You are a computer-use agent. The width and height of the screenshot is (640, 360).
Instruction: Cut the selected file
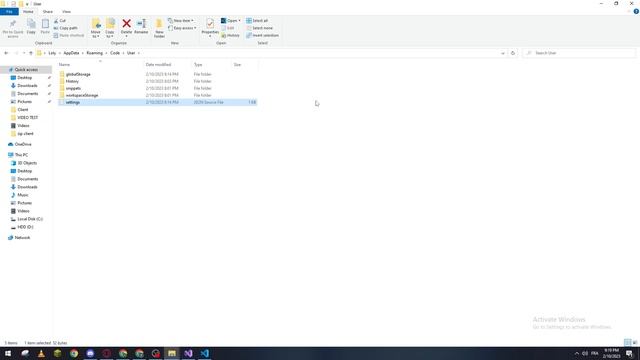coord(60,20)
